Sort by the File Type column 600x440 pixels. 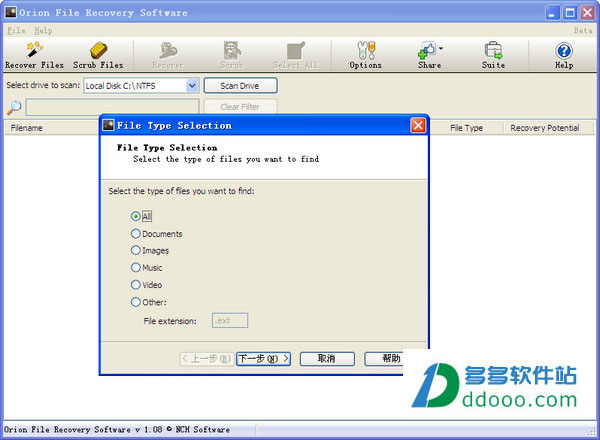pyautogui.click(x=466, y=128)
